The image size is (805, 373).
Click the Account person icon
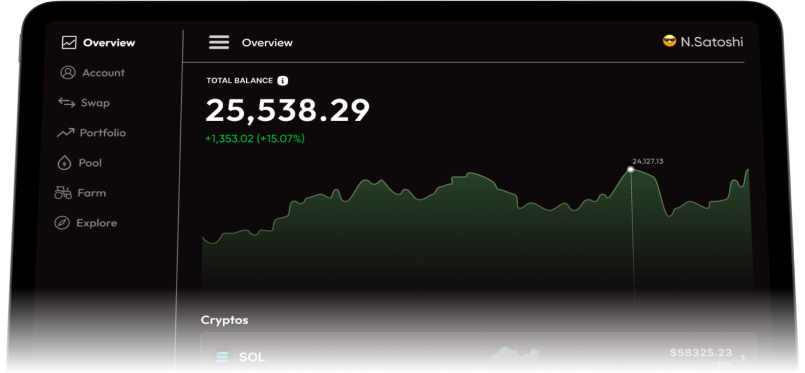[67, 73]
